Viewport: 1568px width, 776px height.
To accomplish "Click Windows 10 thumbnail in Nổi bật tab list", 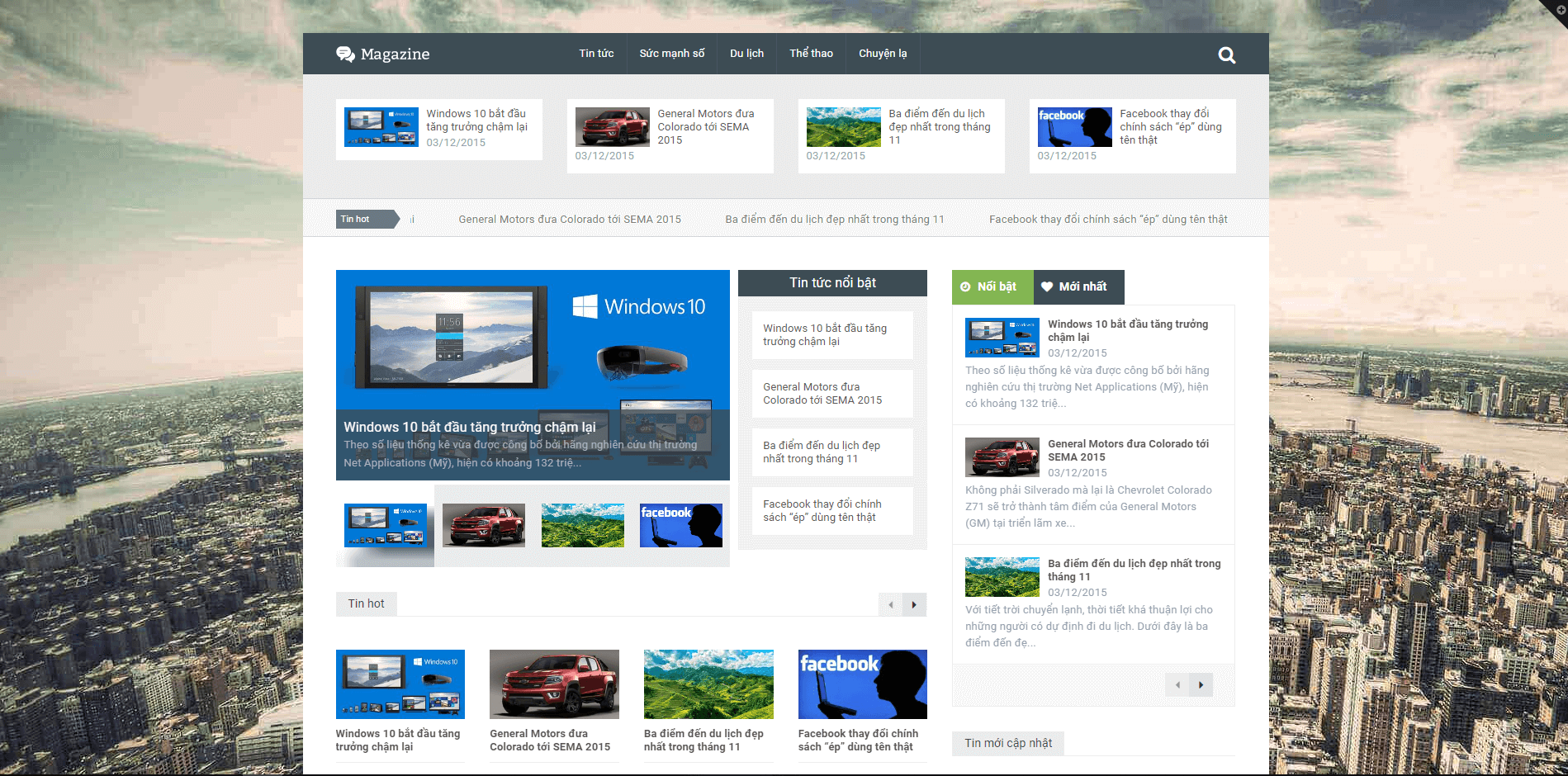I will pyautogui.click(x=1002, y=338).
